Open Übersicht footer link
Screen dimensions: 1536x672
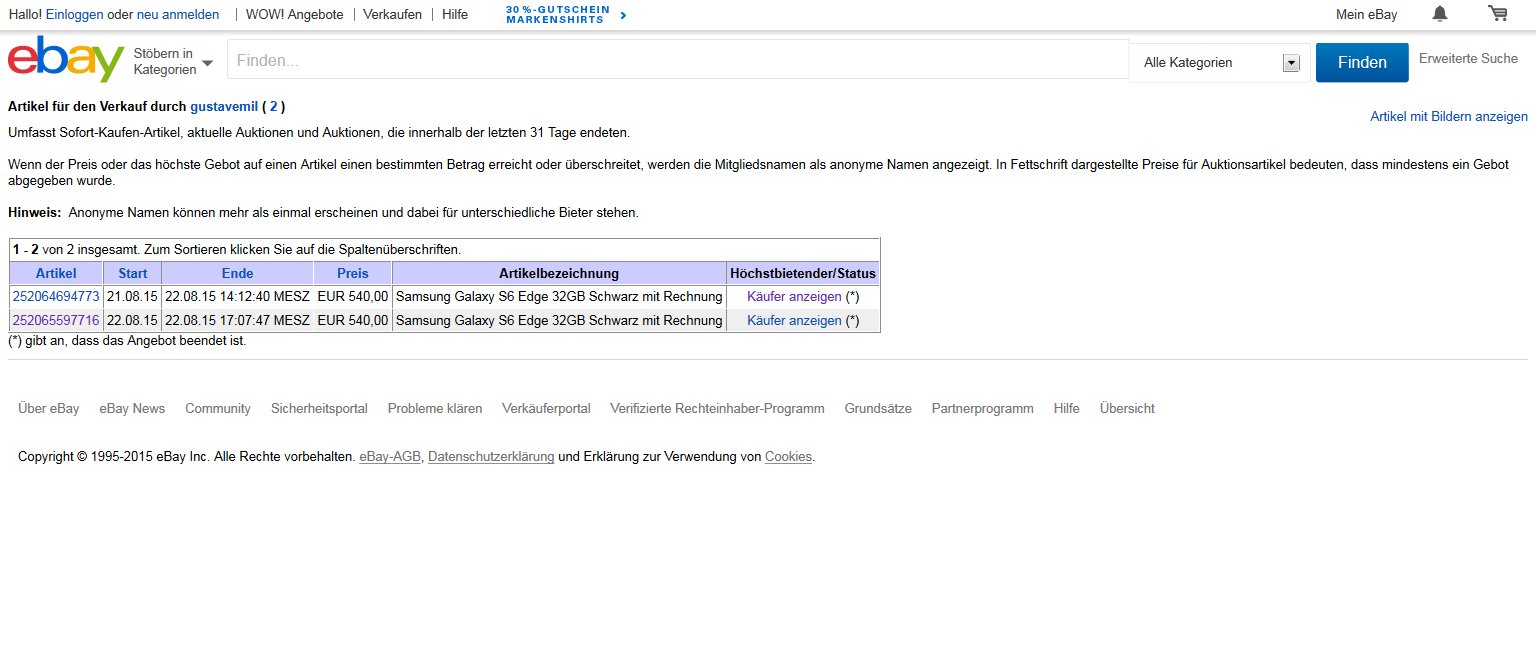click(x=1127, y=409)
